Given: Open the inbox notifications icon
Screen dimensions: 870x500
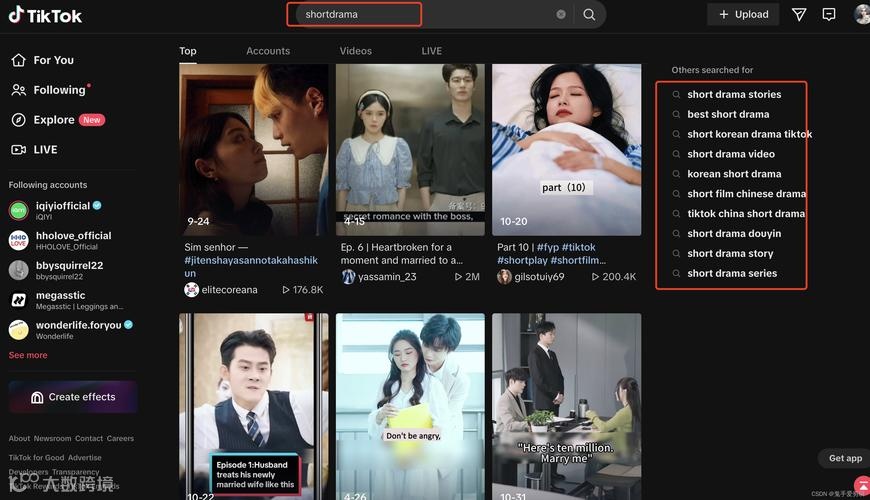Looking at the screenshot, I should (829, 14).
